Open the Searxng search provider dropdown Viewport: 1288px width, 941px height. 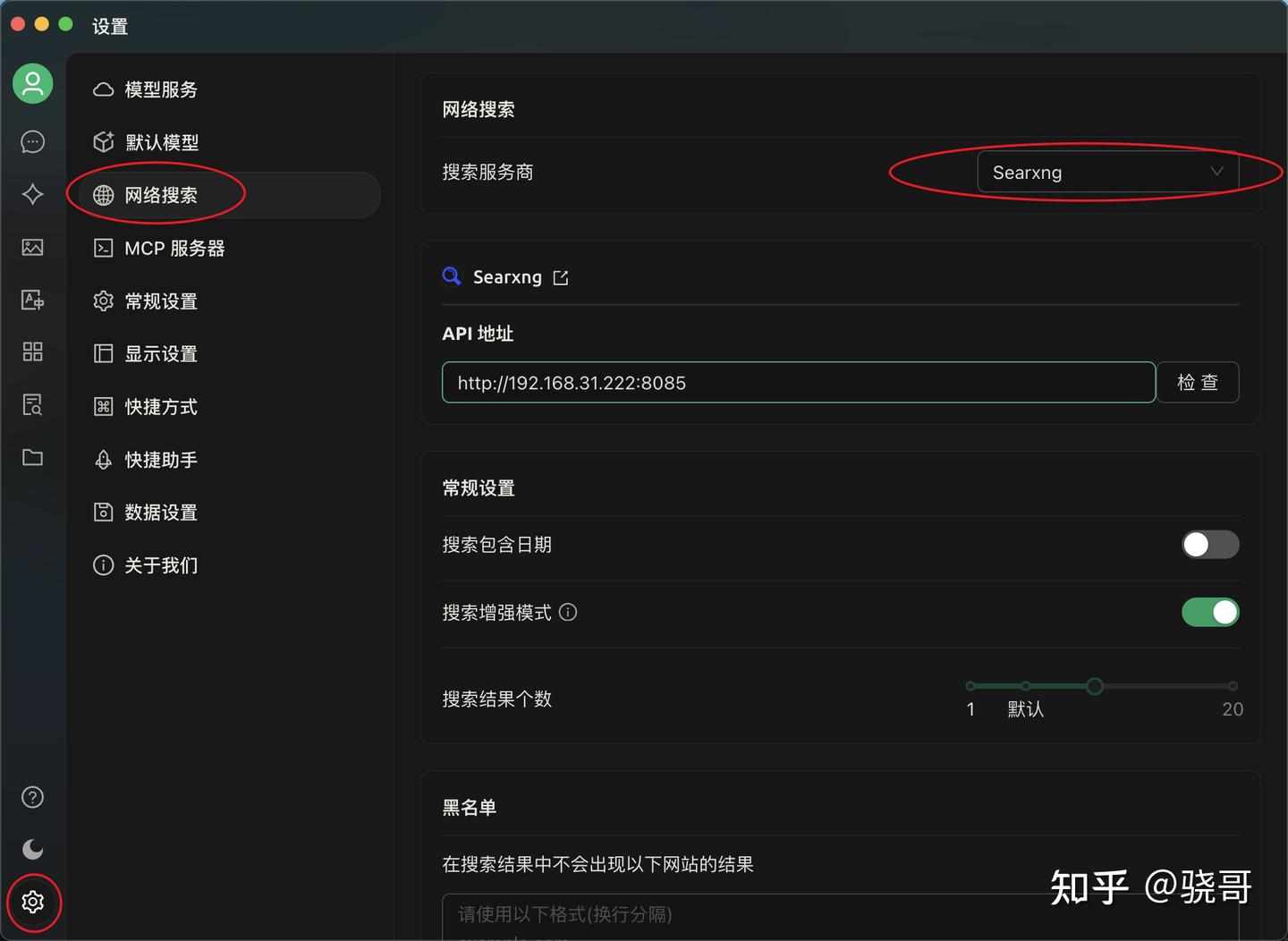1109,172
